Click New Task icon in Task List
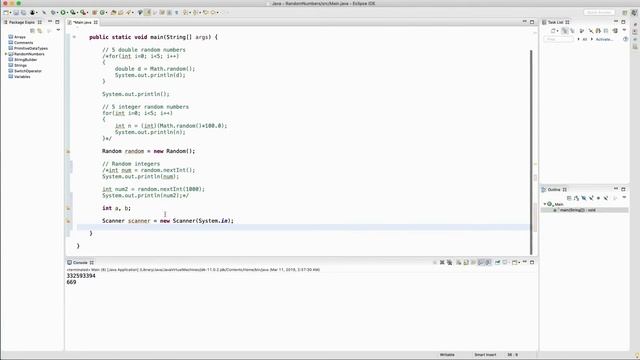 tap(553, 31)
